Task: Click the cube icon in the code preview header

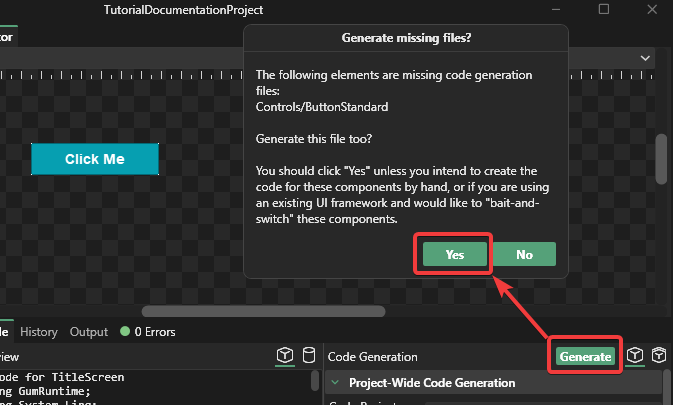Action: tap(285, 356)
